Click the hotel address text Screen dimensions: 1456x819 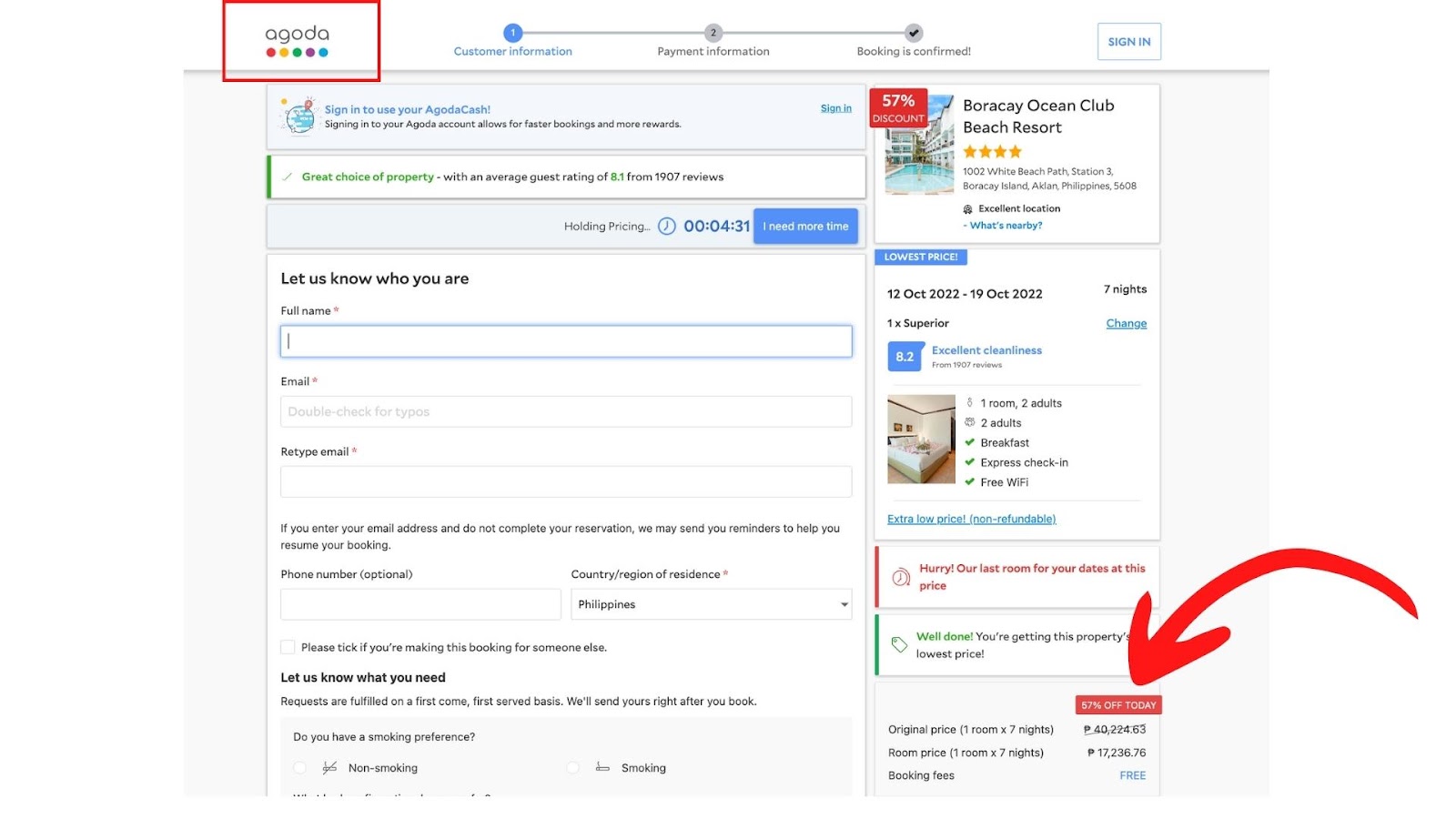point(1049,178)
